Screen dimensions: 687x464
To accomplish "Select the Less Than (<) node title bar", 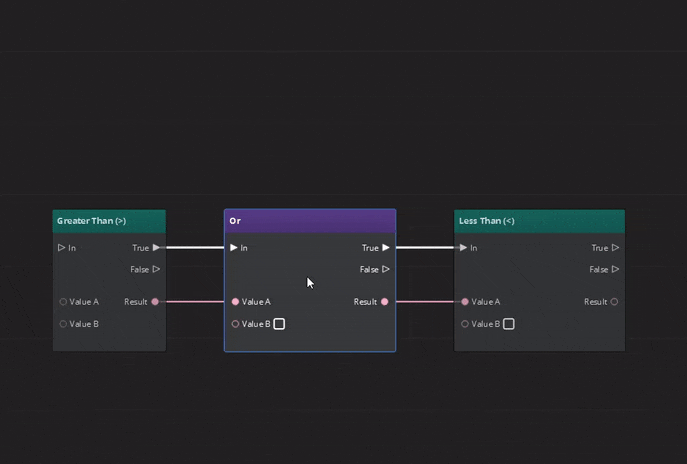I will point(539,221).
